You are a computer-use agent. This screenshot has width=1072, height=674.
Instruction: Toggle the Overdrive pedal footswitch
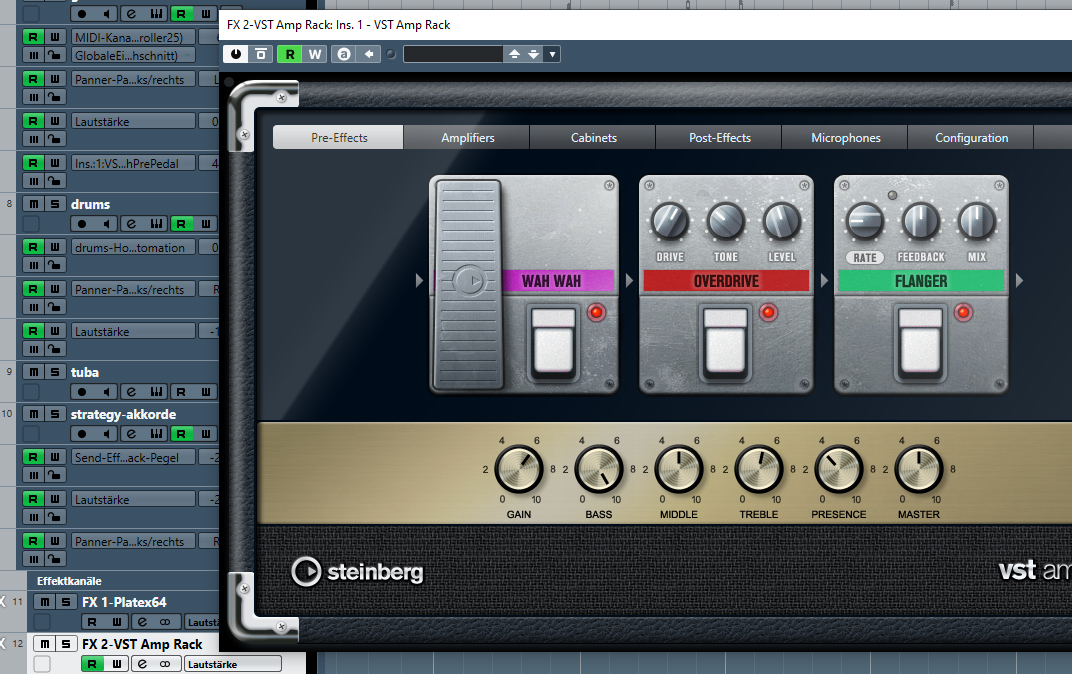click(x=725, y=342)
